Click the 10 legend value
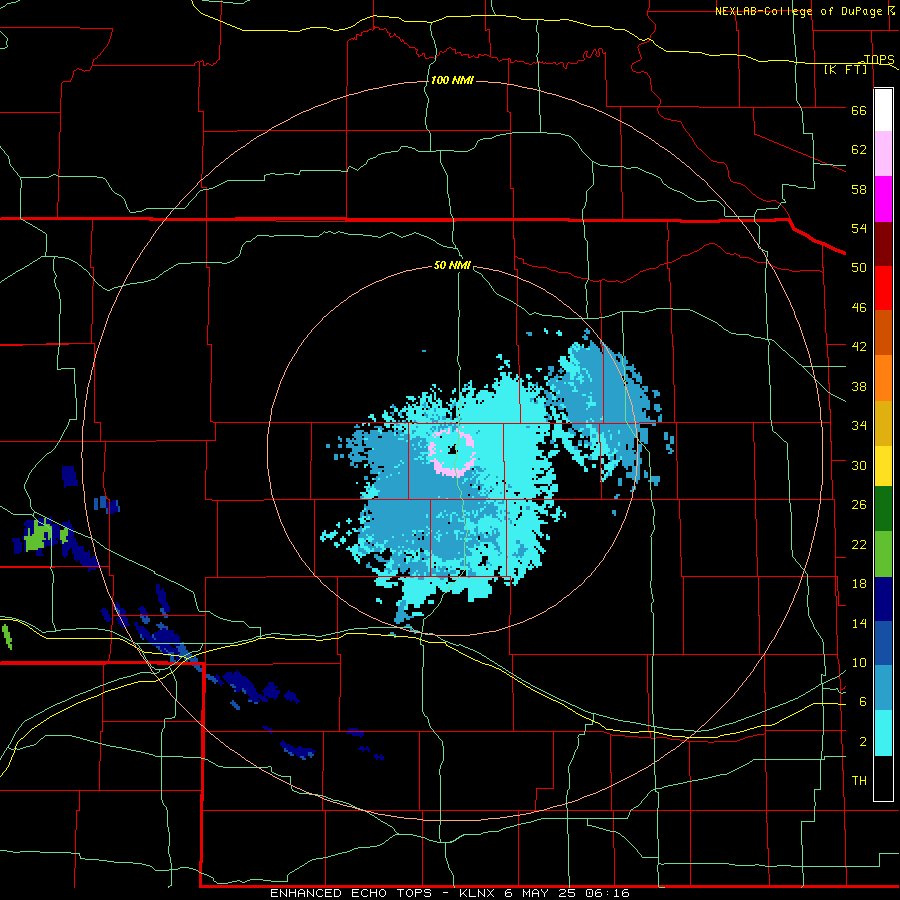The image size is (900, 900). point(859,663)
